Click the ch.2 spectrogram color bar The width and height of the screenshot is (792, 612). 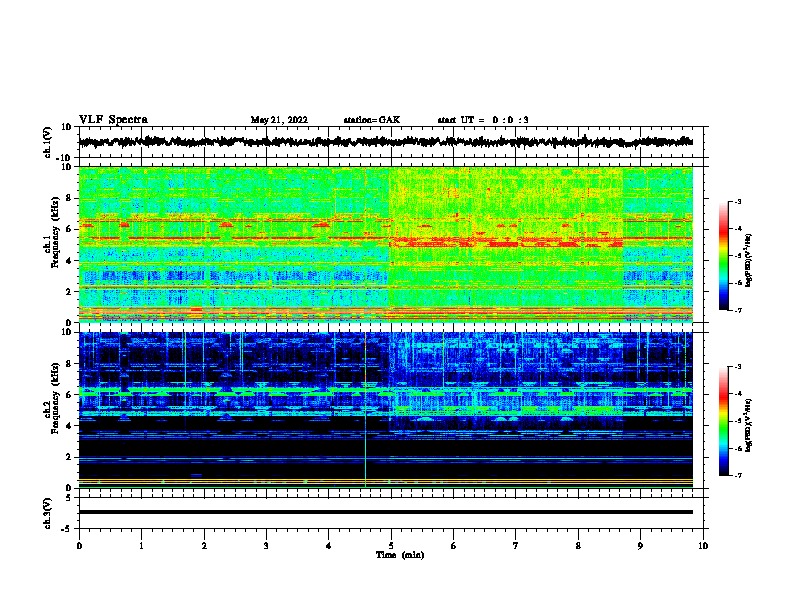click(x=723, y=421)
